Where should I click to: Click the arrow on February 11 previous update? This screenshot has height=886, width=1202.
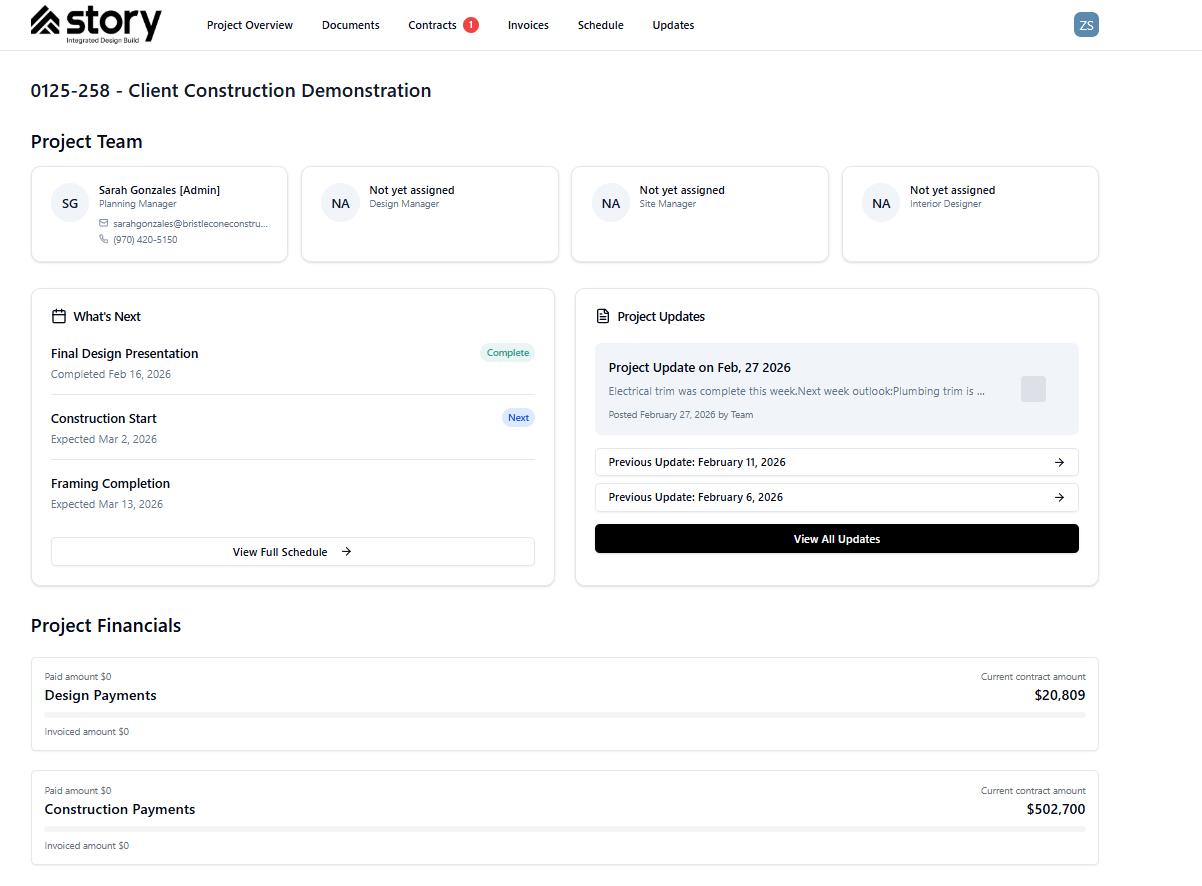click(x=1059, y=462)
